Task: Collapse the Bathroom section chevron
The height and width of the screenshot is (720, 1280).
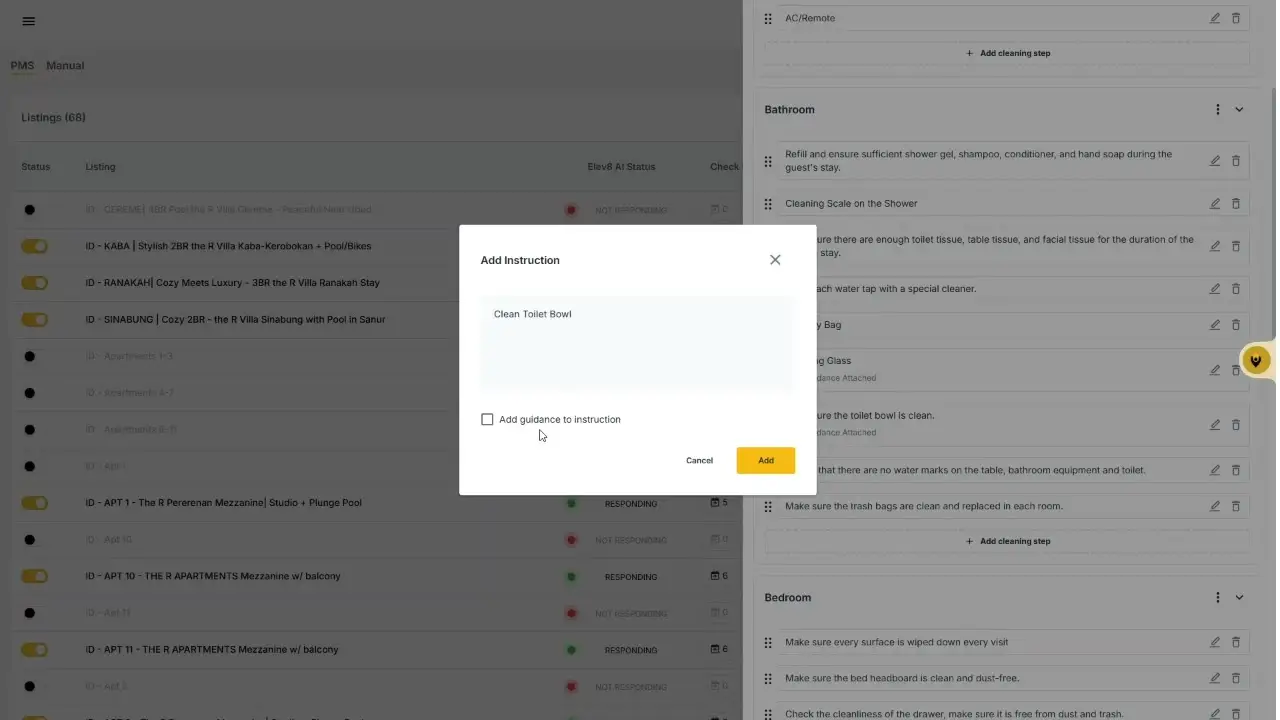Action: coord(1239,109)
